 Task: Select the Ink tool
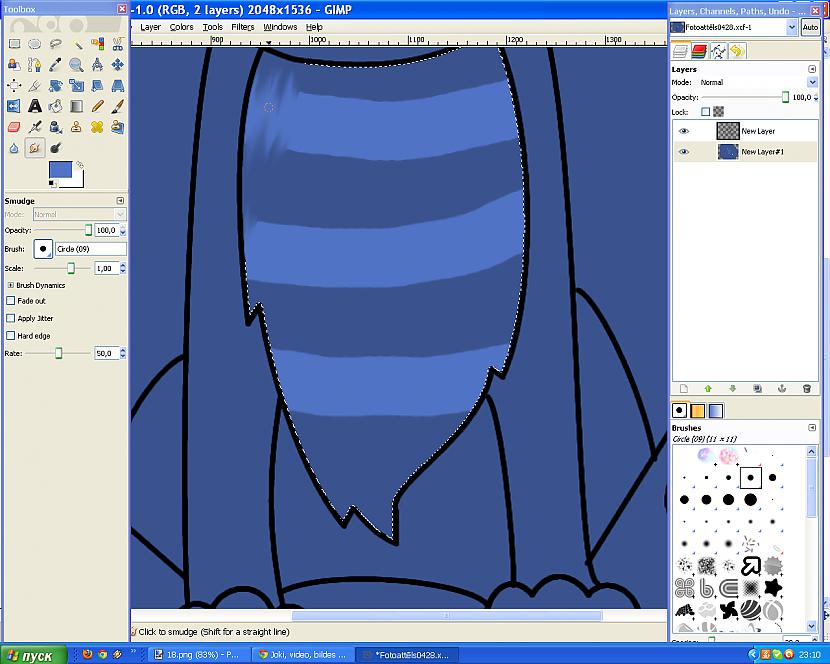pos(56,127)
